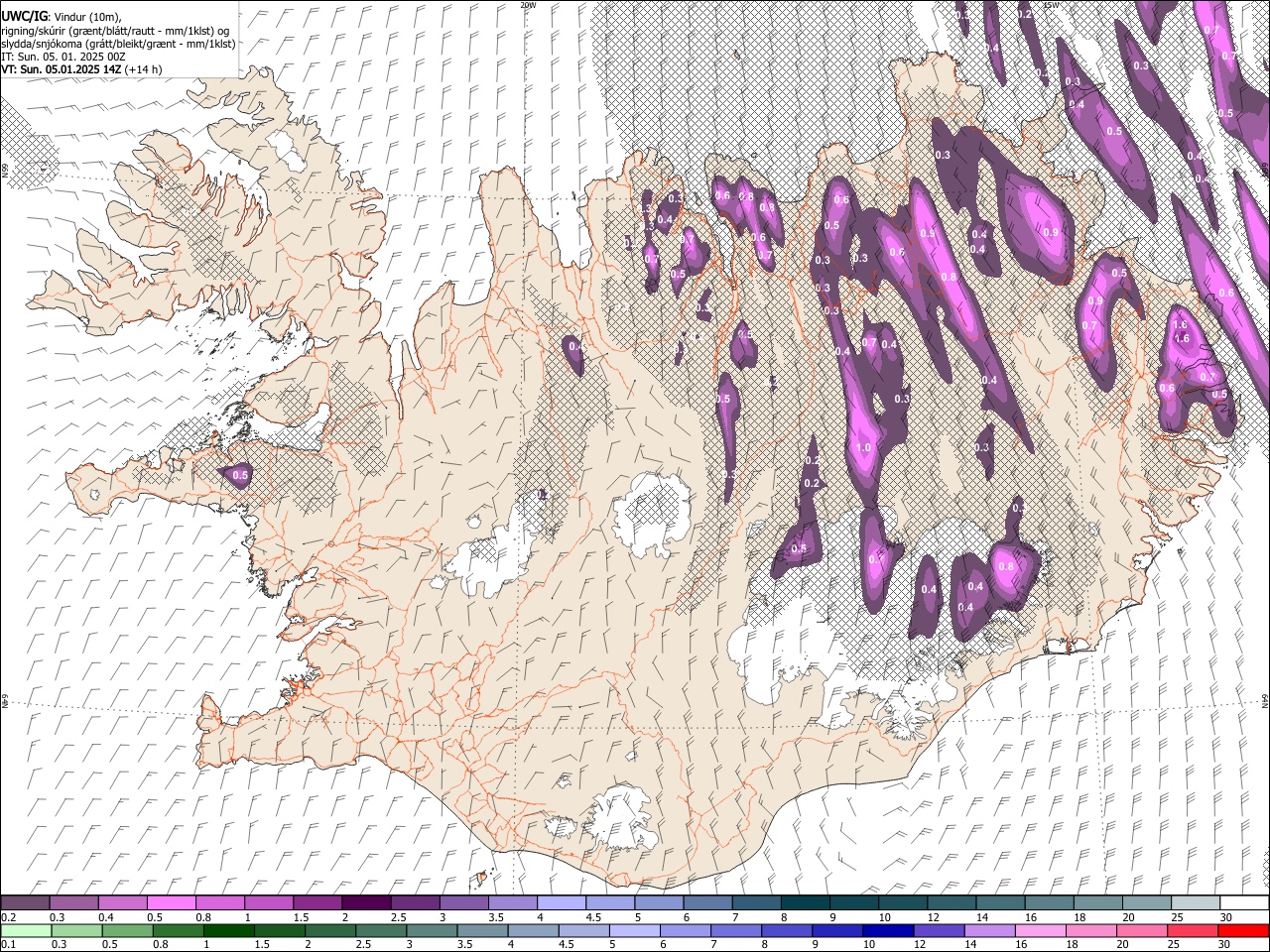Pick the grey-green rain-legend swatch at 2.5
1270x952 pixels.
pyautogui.click(x=381, y=930)
